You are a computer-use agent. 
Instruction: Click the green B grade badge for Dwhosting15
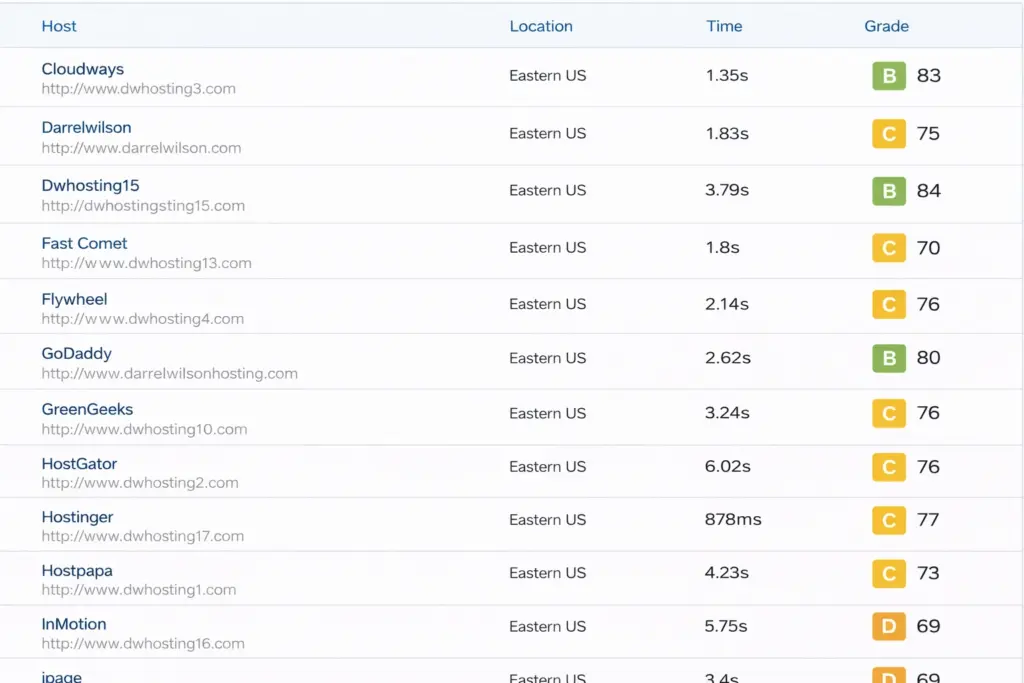pyautogui.click(x=888, y=191)
